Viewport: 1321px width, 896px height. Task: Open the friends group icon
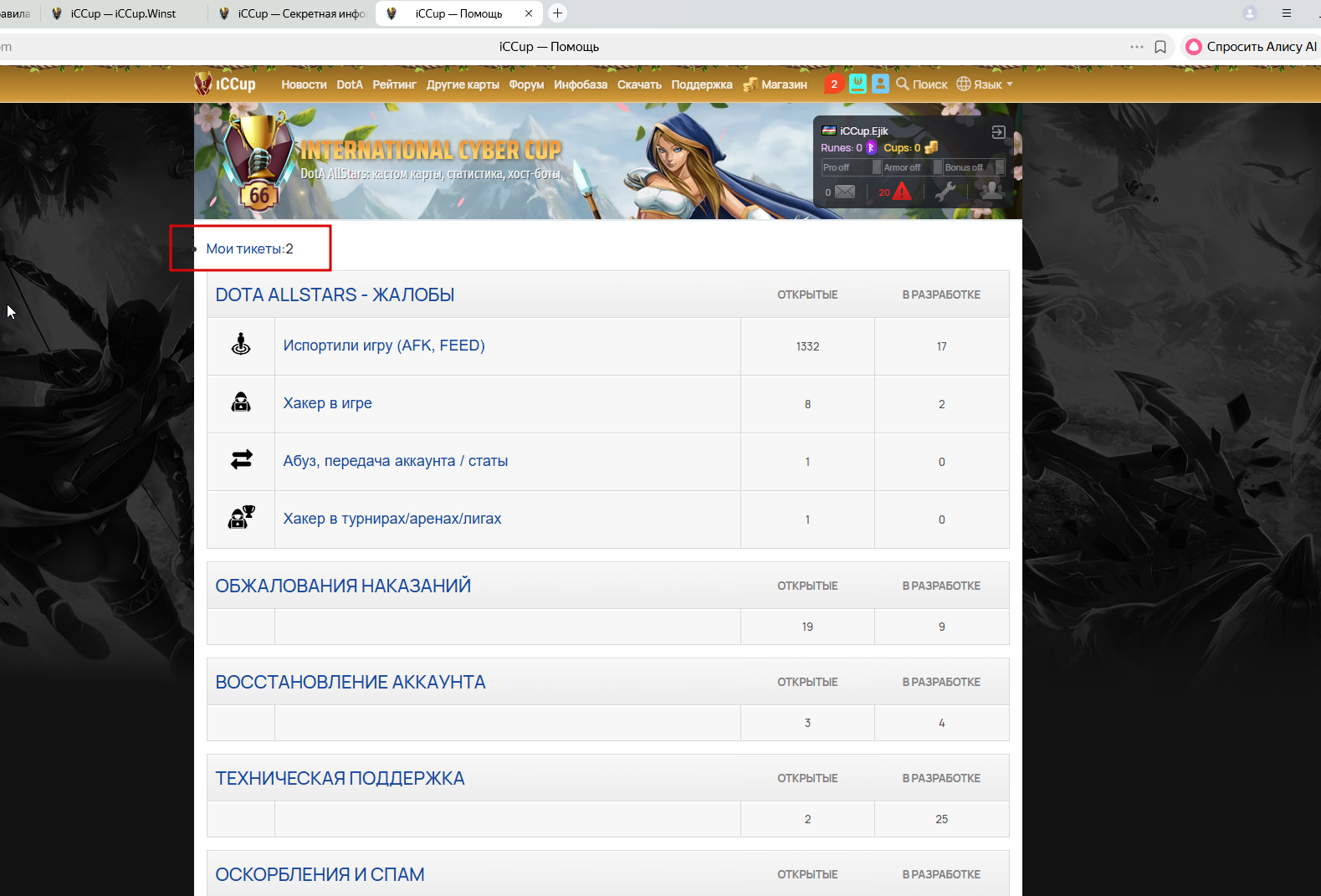point(991,191)
